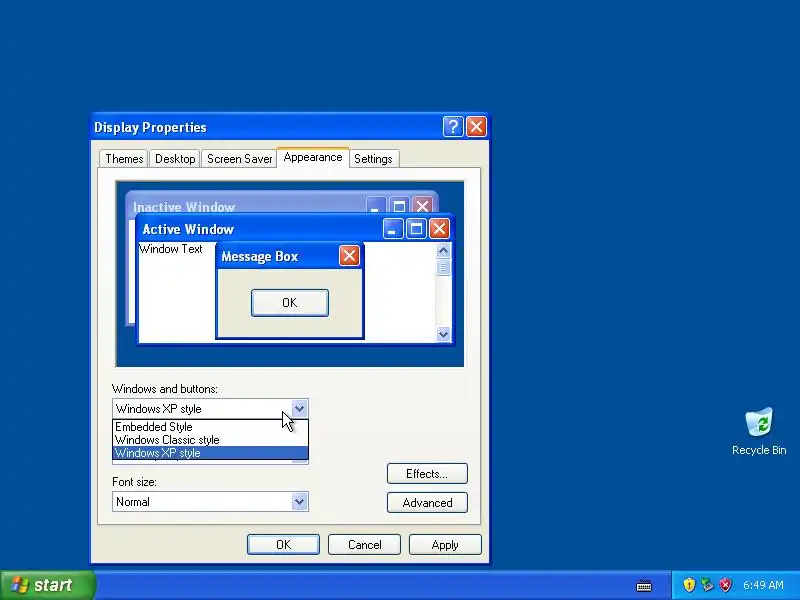Open Advanced appearance settings
This screenshot has width=800, height=600.
click(427, 503)
